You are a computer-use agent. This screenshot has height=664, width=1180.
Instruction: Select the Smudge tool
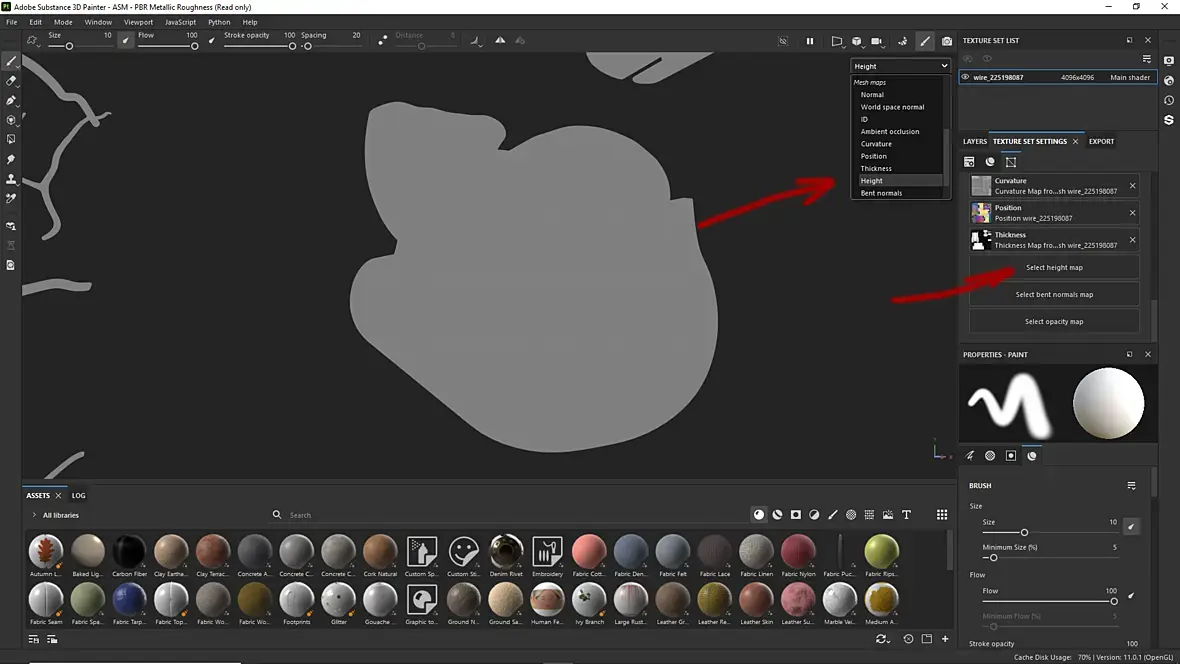tap(11, 159)
